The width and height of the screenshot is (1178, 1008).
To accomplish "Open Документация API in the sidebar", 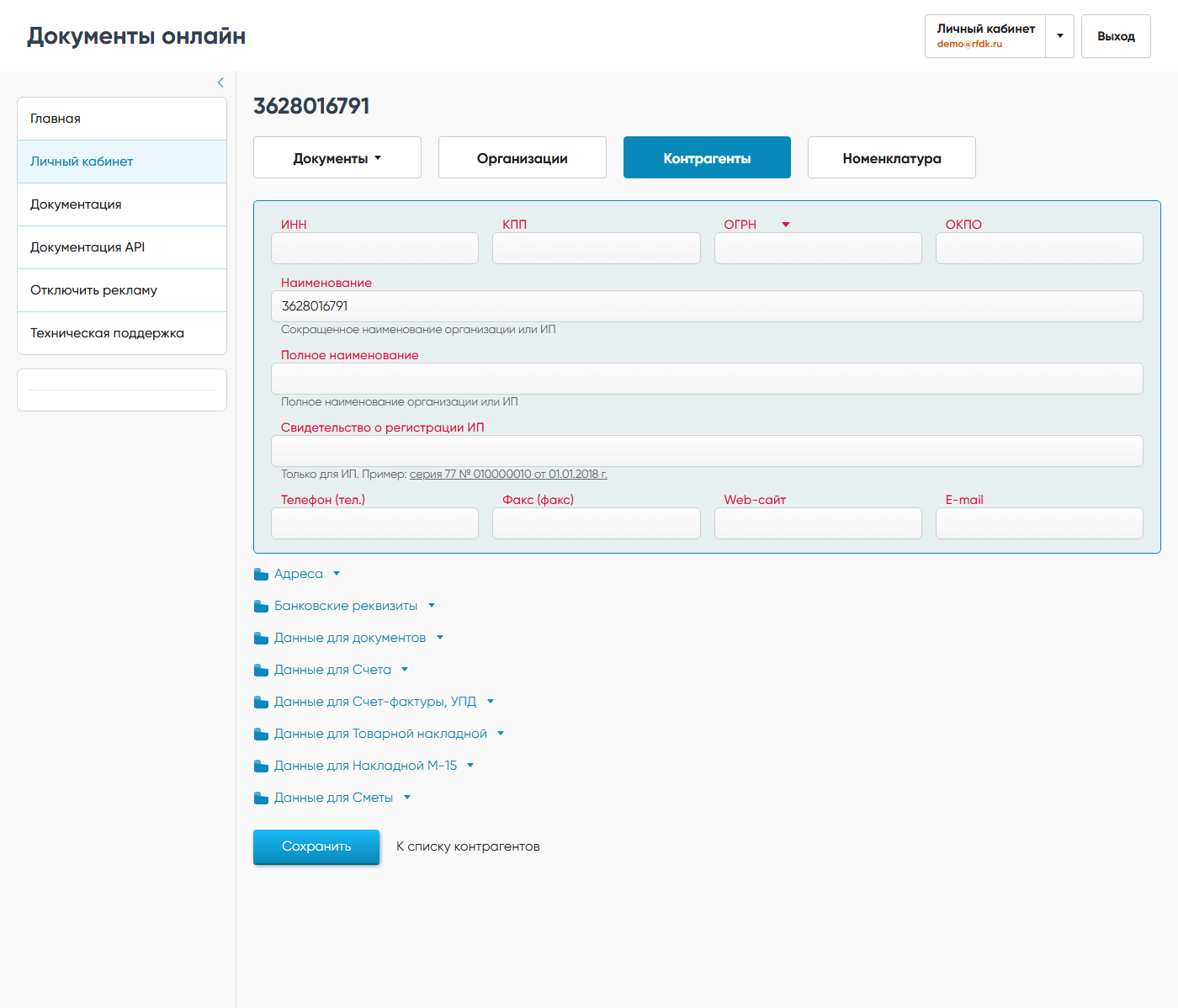I will click(122, 247).
